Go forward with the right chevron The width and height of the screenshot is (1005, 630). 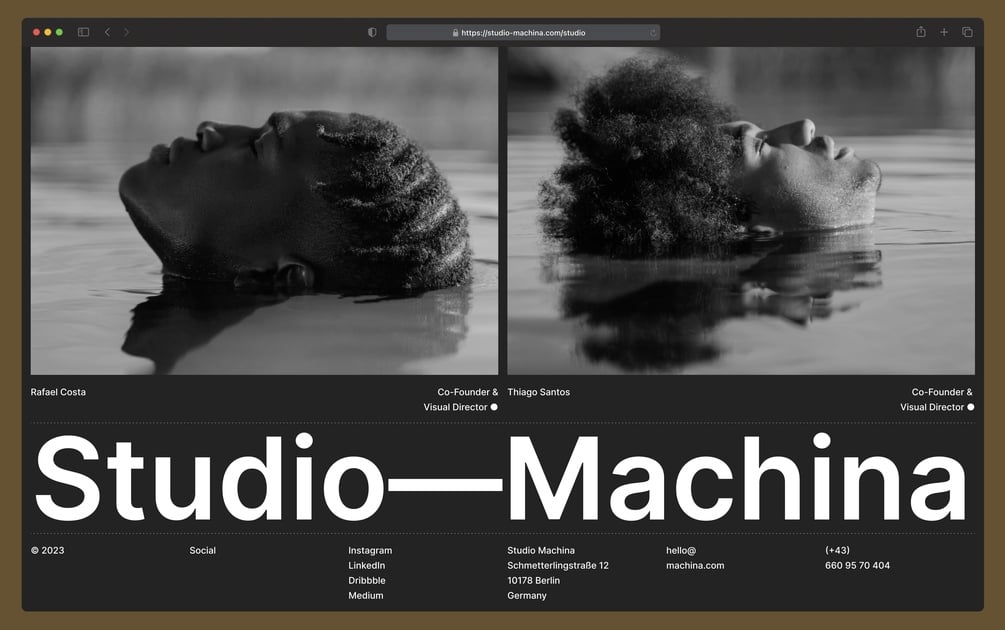pos(126,32)
